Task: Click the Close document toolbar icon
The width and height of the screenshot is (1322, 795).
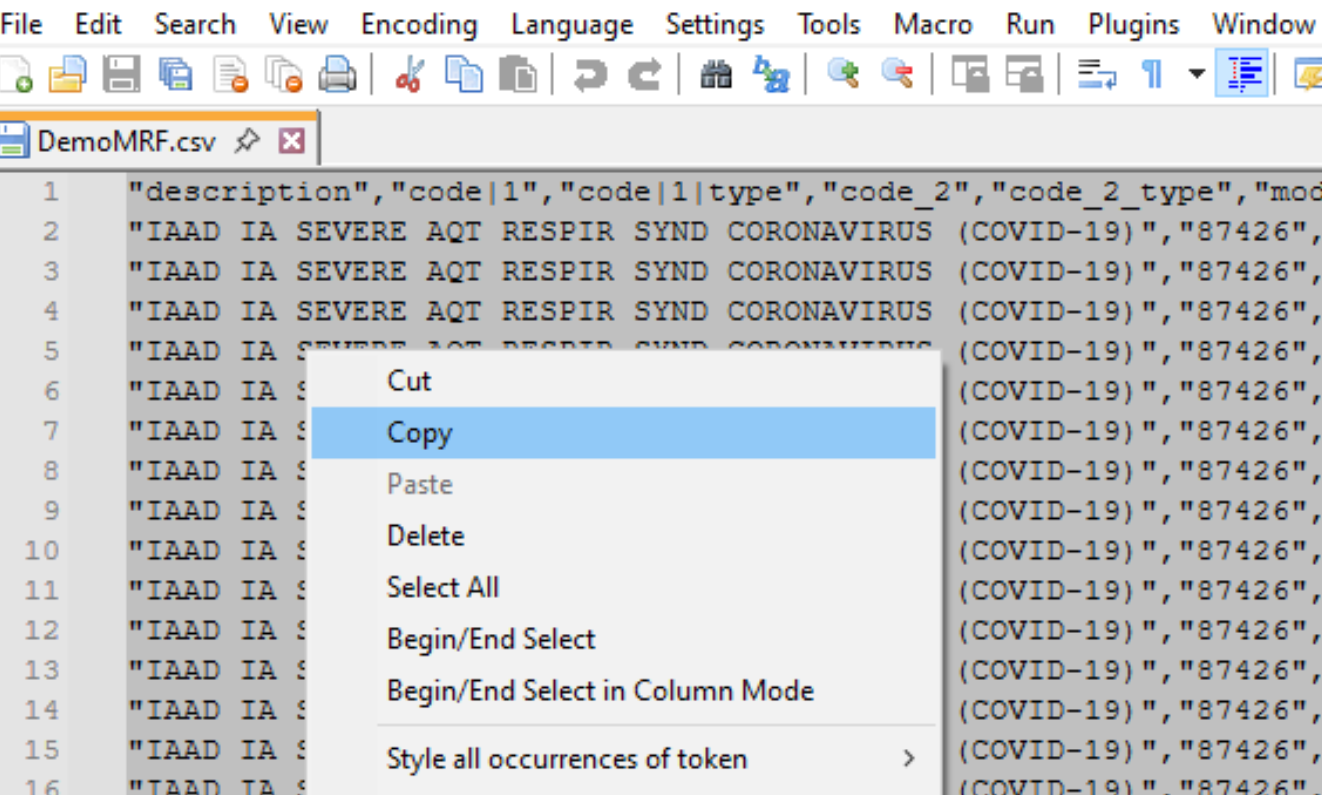Action: (230, 74)
